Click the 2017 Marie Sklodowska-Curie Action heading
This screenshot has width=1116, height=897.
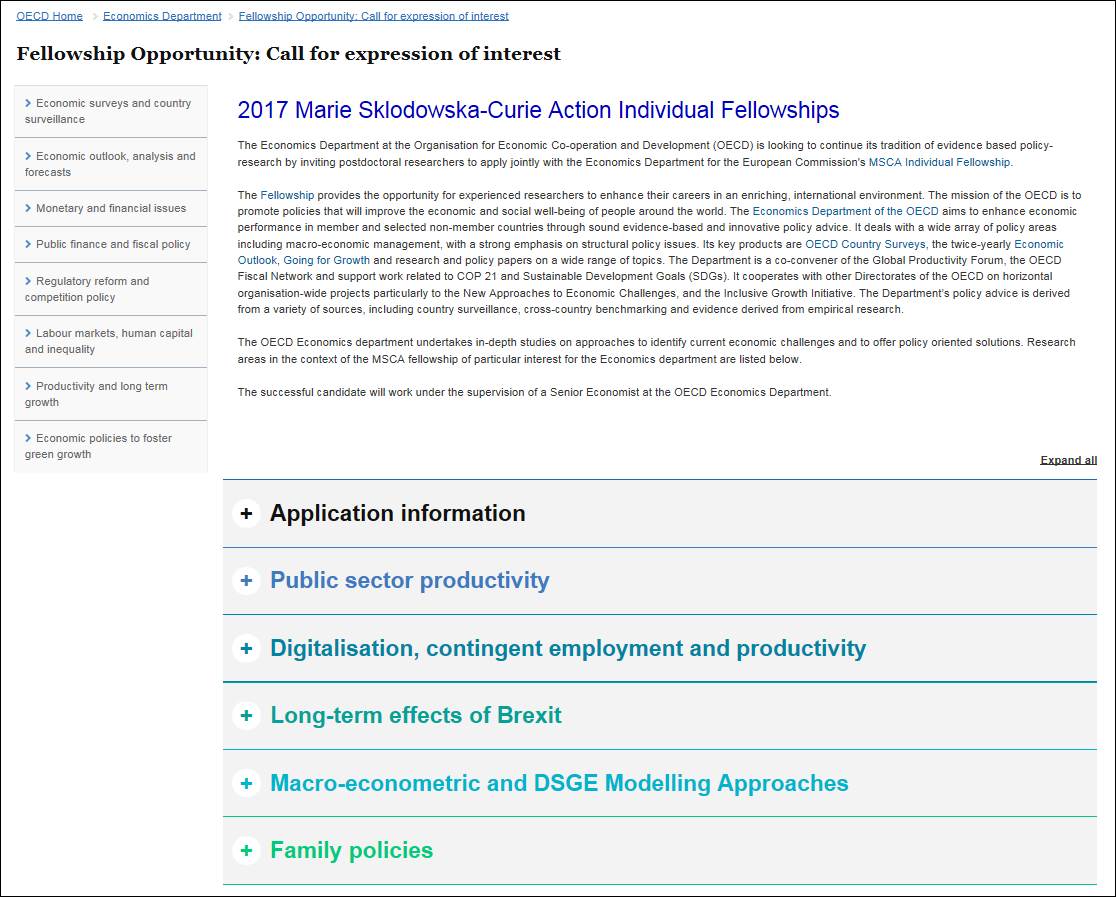[x=538, y=110]
